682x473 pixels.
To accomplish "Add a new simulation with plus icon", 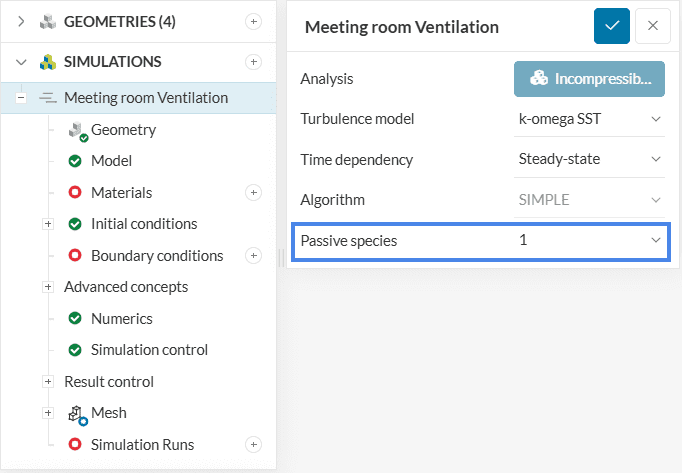I will pos(253,62).
